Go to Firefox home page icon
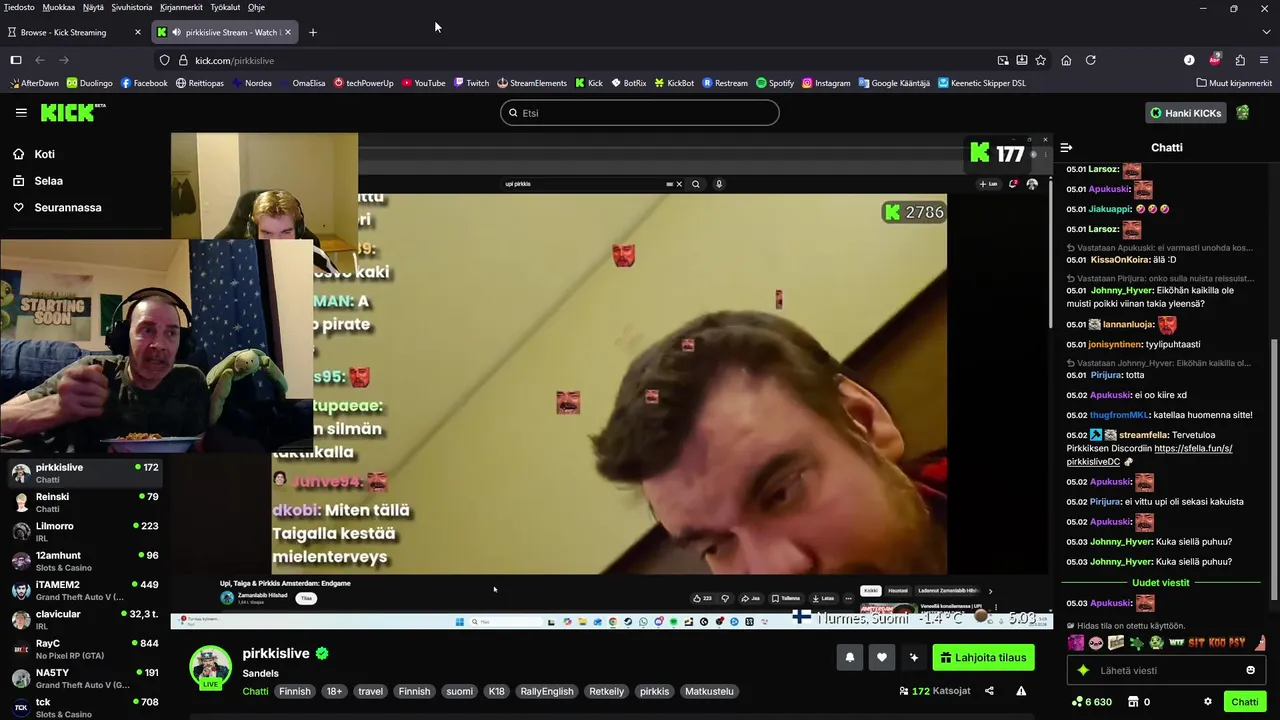 1066,60
